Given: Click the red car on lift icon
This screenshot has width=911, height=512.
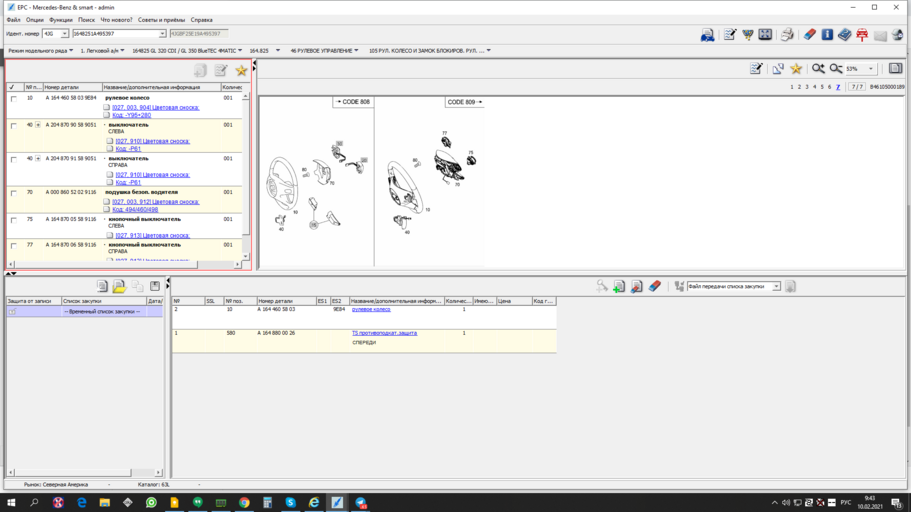Looking at the screenshot, I should coord(862,35).
